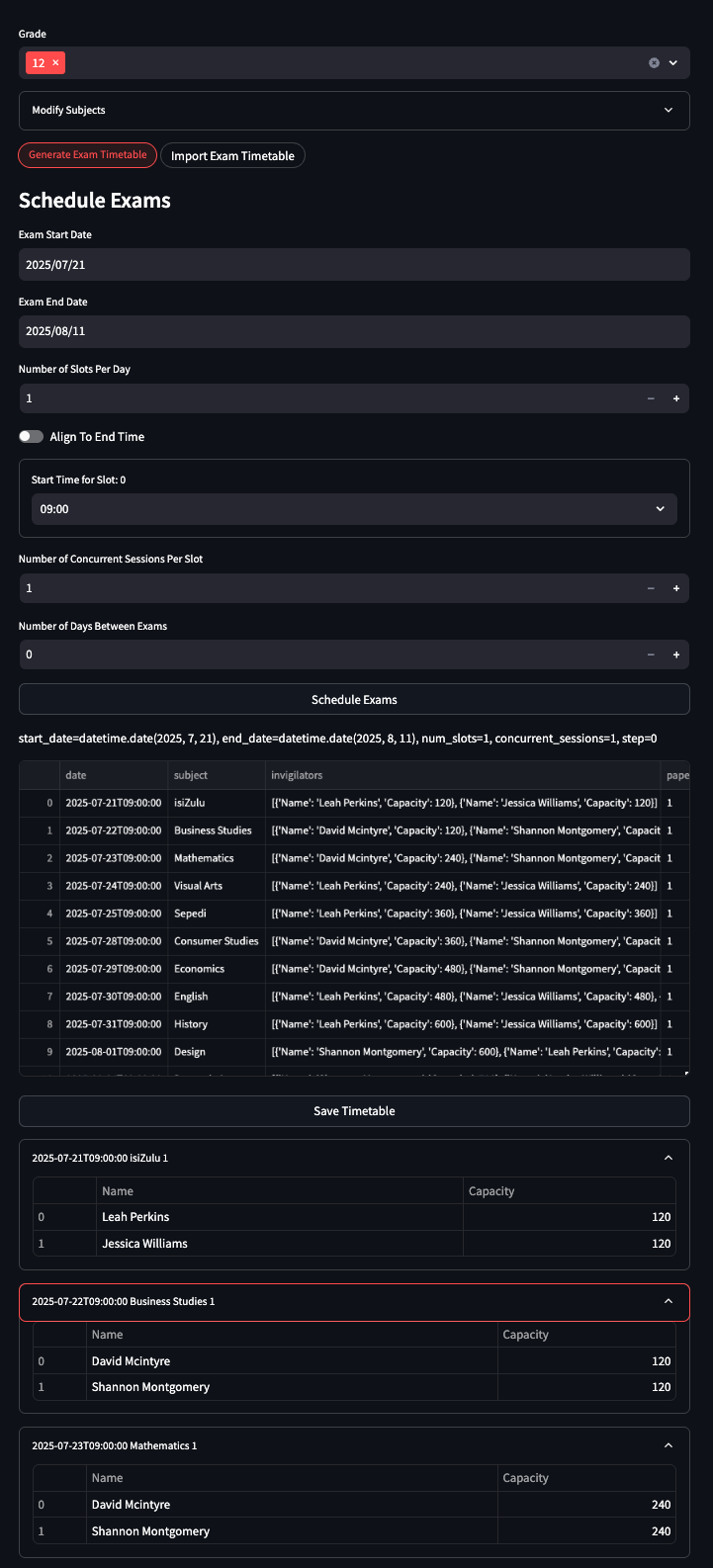Switch to Import Exam Timetable
713x1568 pixels.
tap(232, 155)
